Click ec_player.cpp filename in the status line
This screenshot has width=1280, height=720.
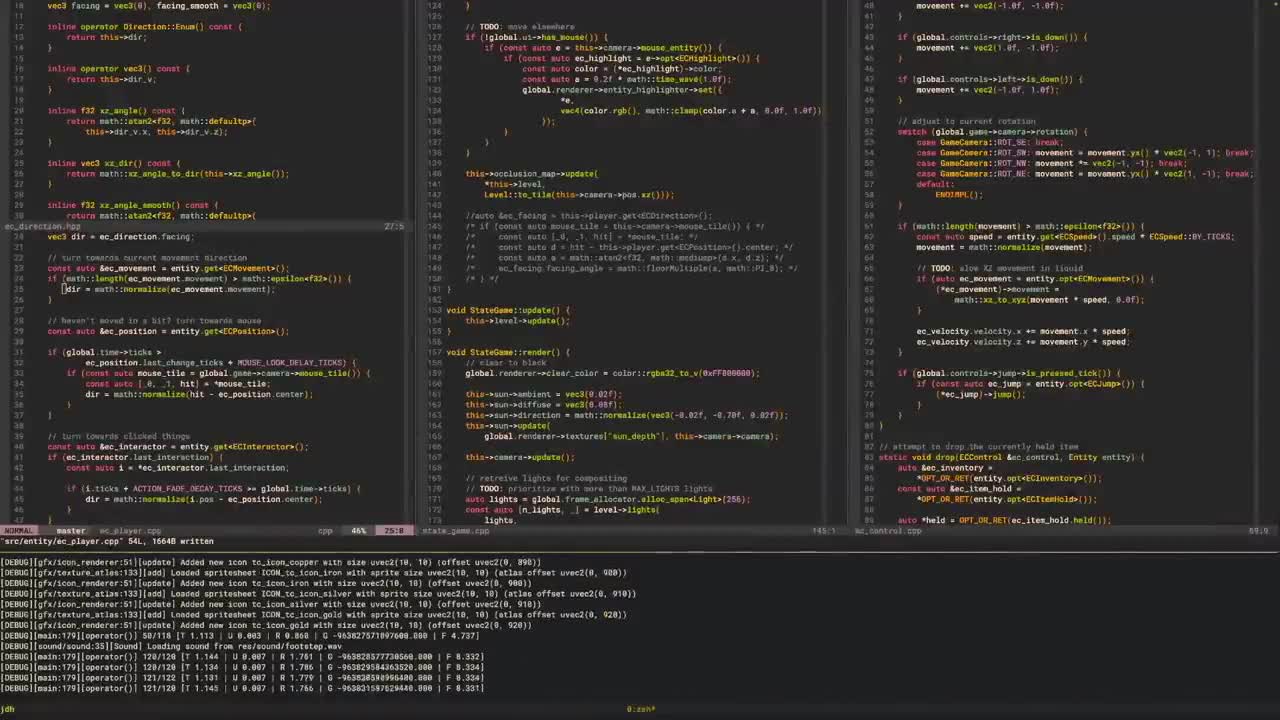click(x=130, y=531)
